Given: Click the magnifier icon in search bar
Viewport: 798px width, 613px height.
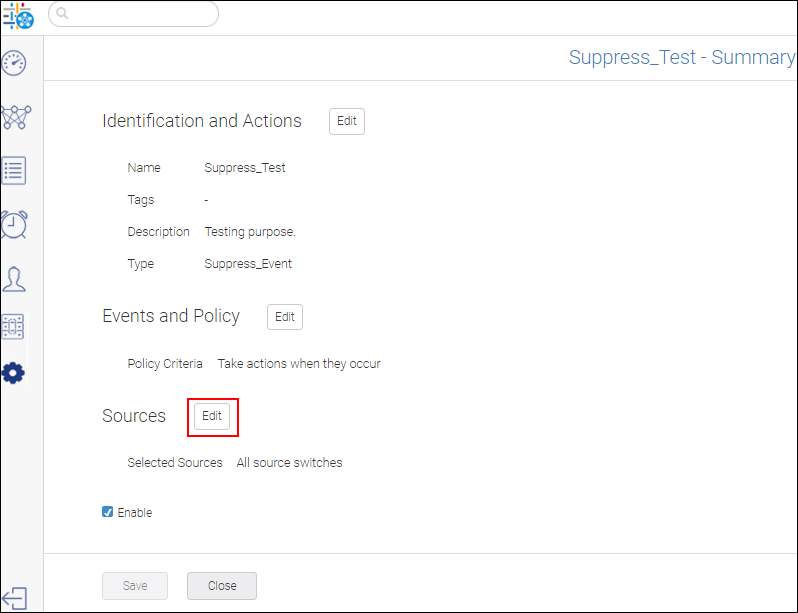Looking at the screenshot, I should [62, 14].
